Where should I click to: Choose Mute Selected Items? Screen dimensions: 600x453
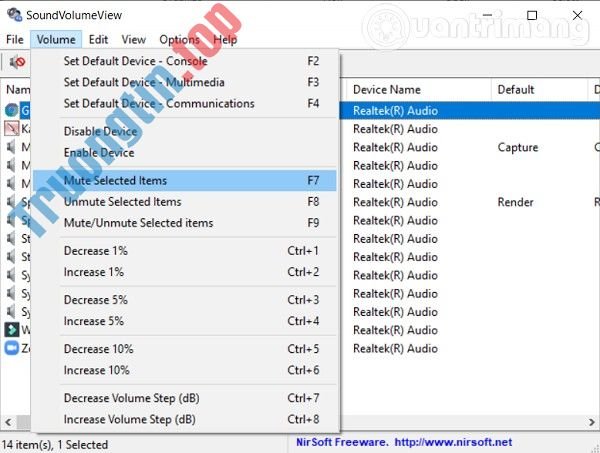tap(185, 181)
